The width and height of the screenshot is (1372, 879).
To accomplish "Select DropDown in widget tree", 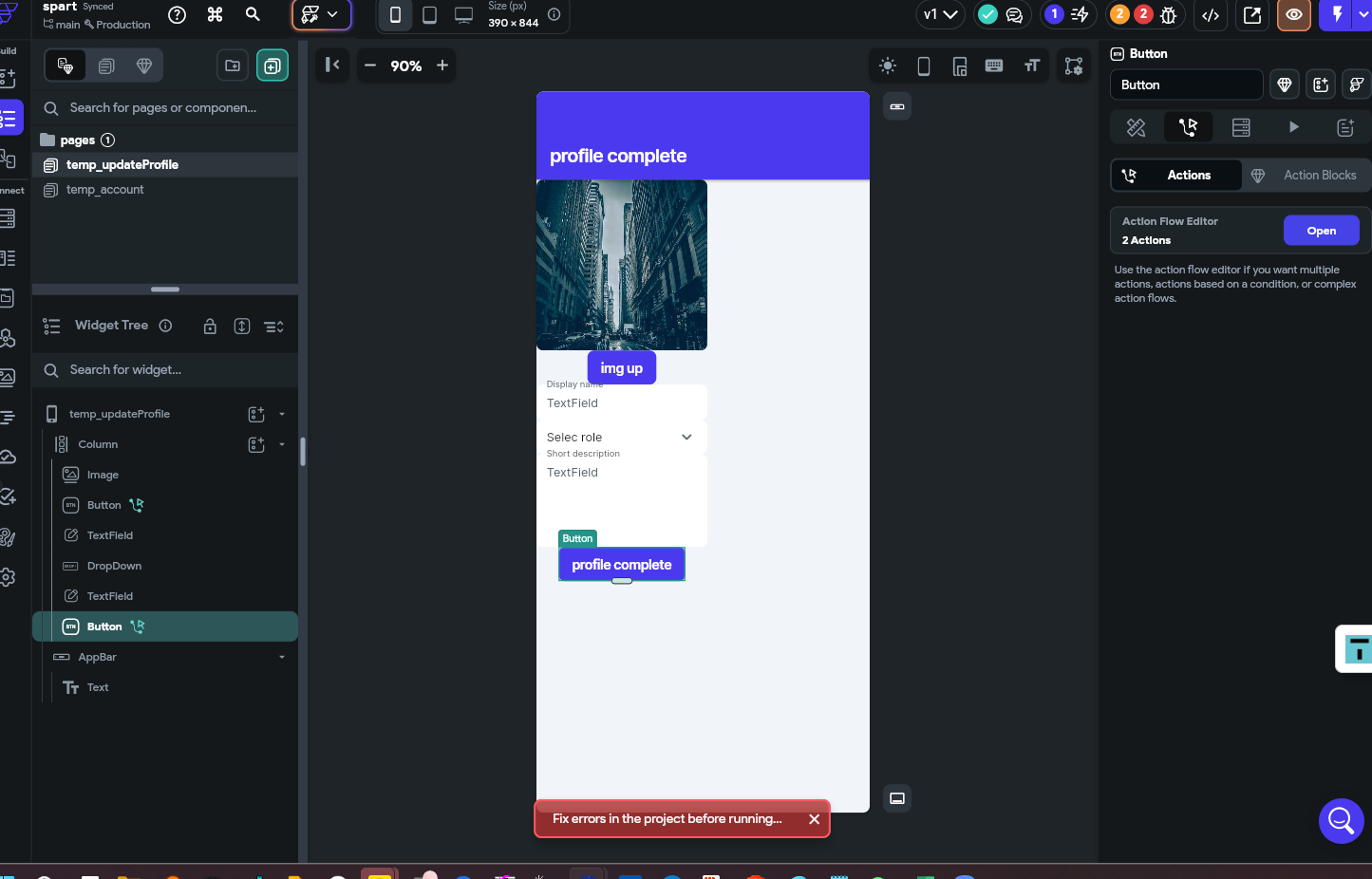I will pyautogui.click(x=114, y=566).
